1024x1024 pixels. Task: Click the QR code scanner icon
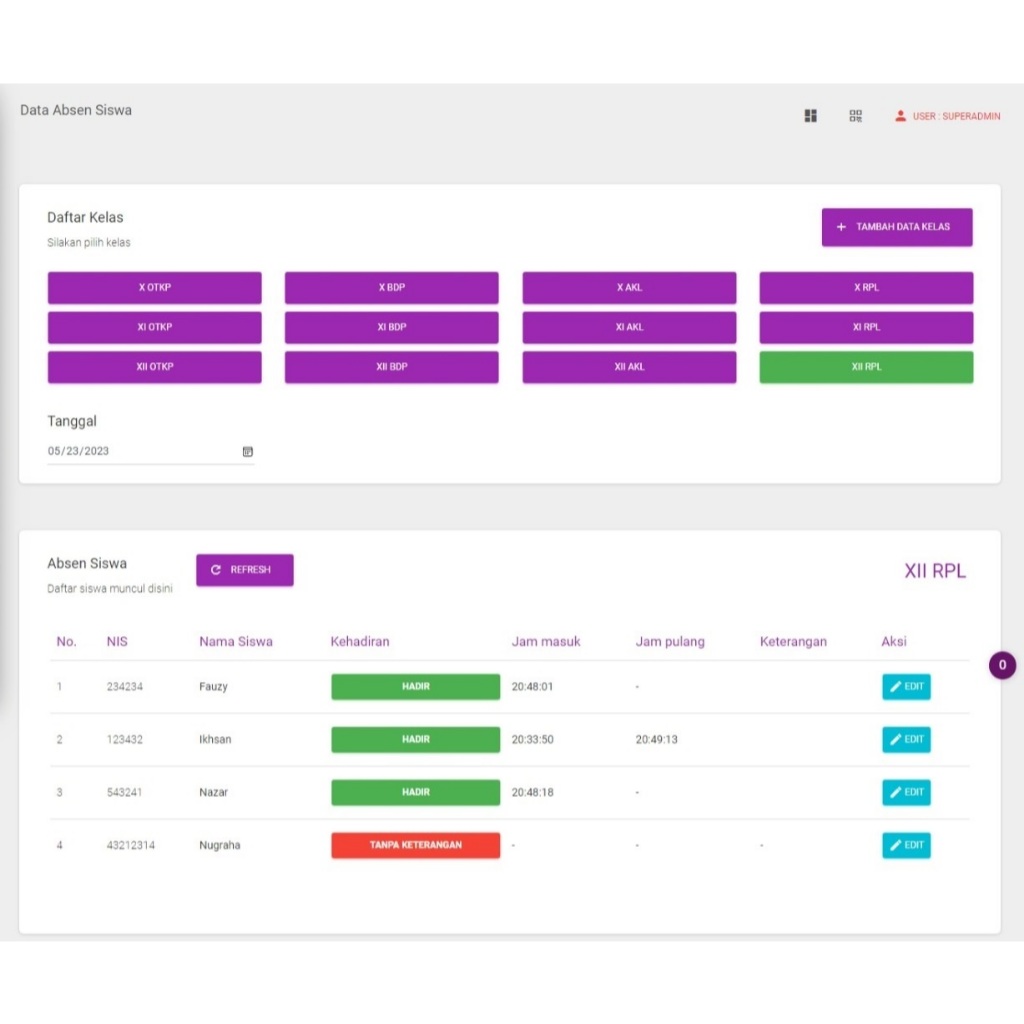tap(855, 116)
